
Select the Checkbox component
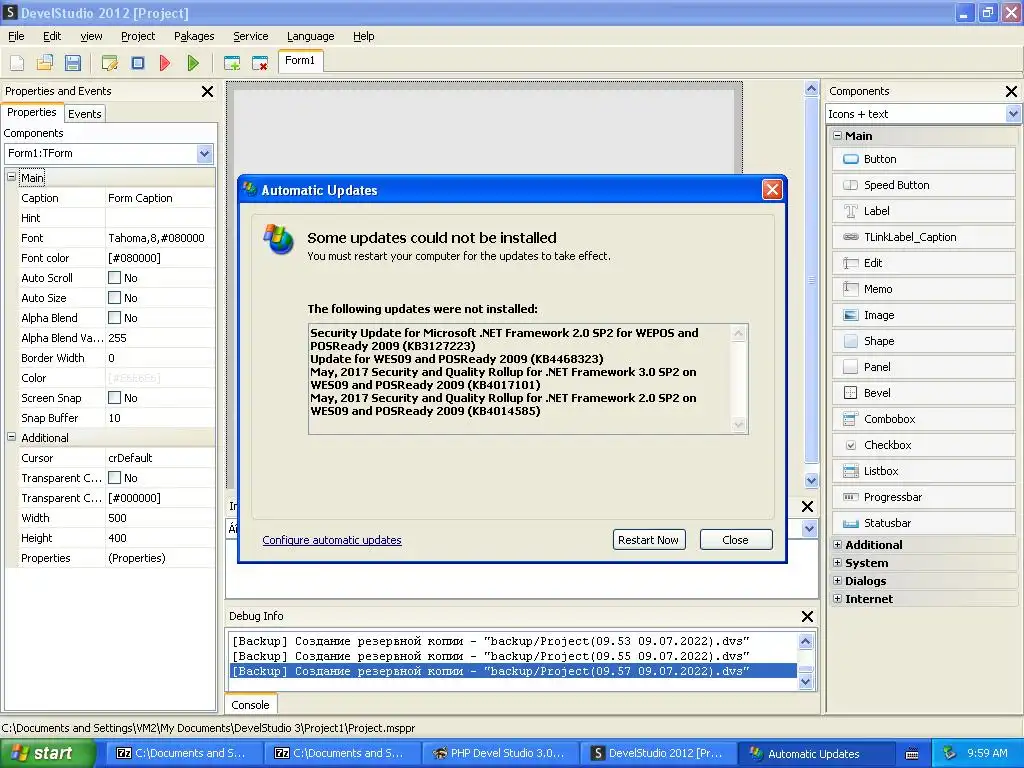tap(923, 445)
